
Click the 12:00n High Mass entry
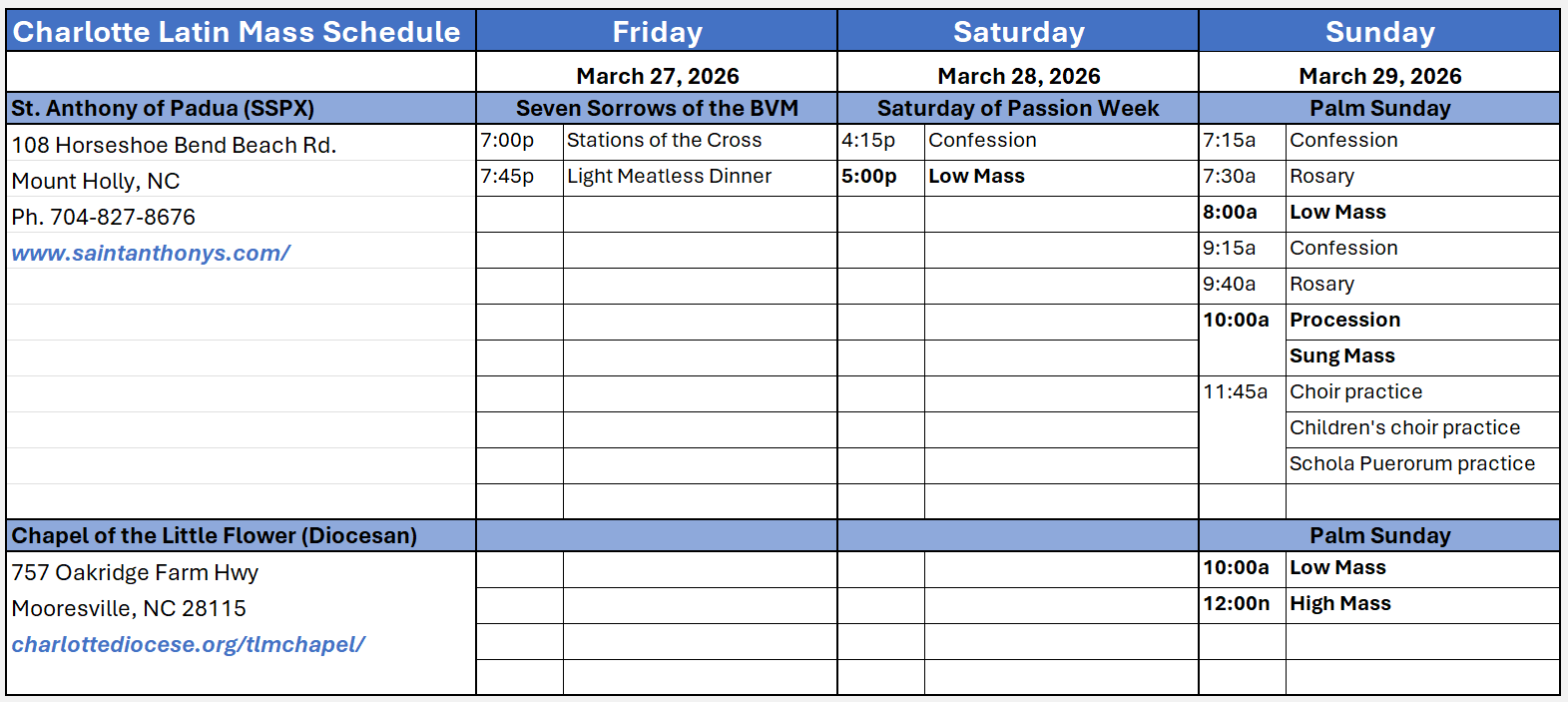pos(1339,604)
